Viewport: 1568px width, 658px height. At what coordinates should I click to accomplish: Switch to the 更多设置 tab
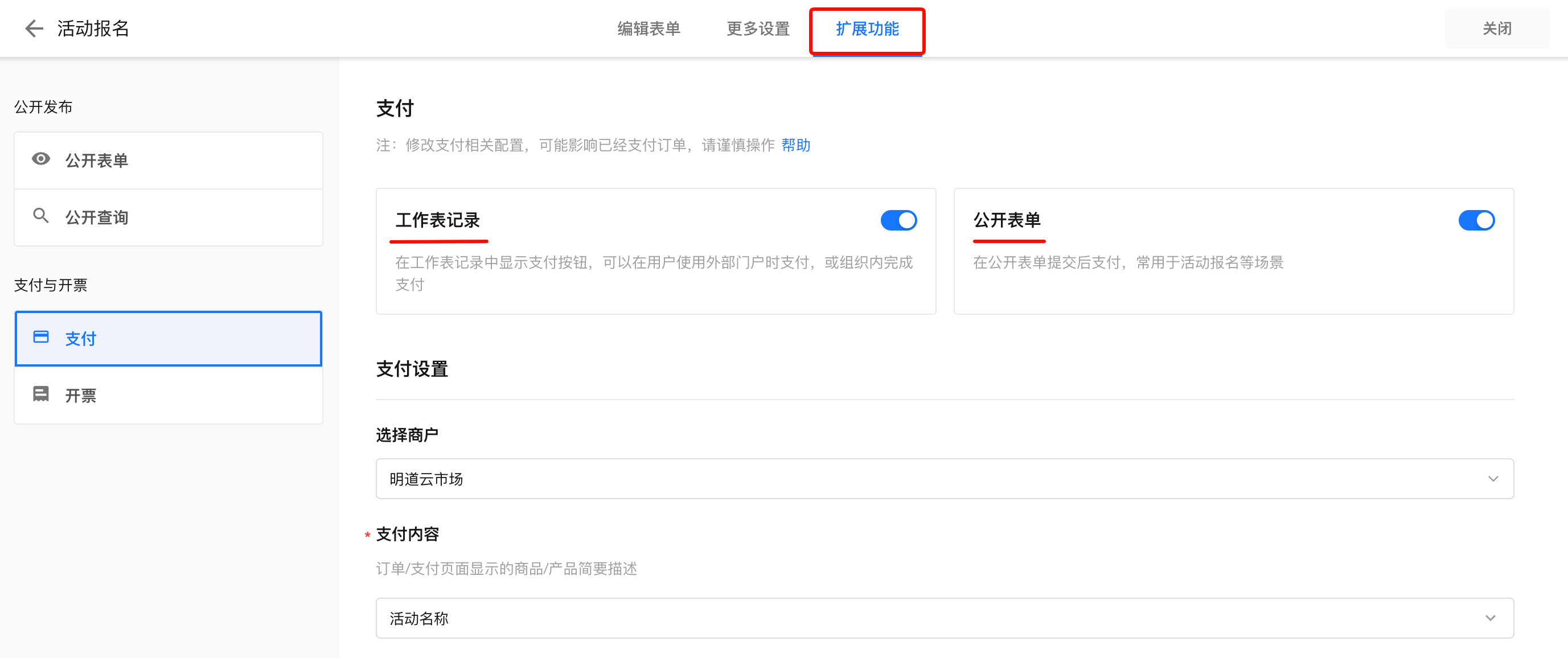coord(758,28)
